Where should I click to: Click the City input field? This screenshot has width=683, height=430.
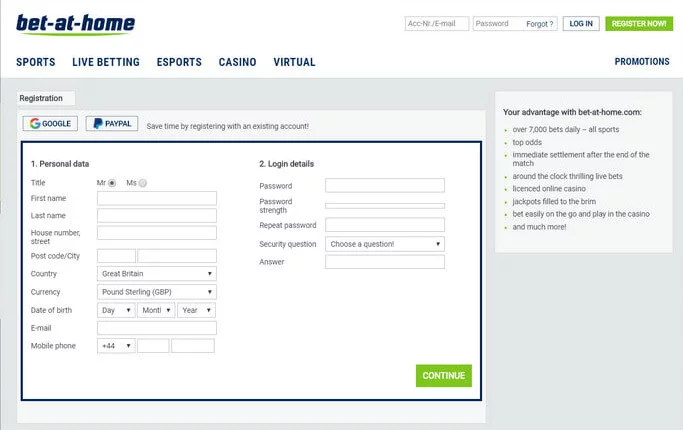[177, 256]
